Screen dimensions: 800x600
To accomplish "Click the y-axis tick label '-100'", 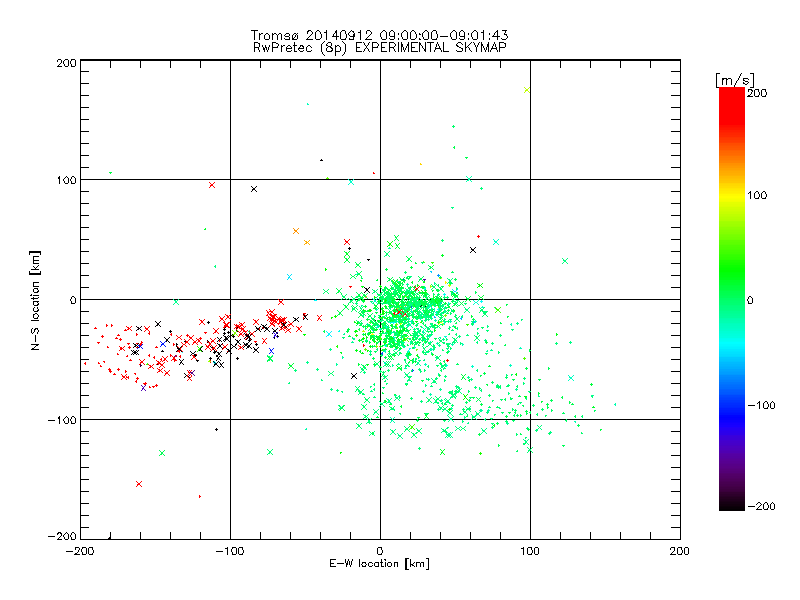I will click(x=62, y=420).
